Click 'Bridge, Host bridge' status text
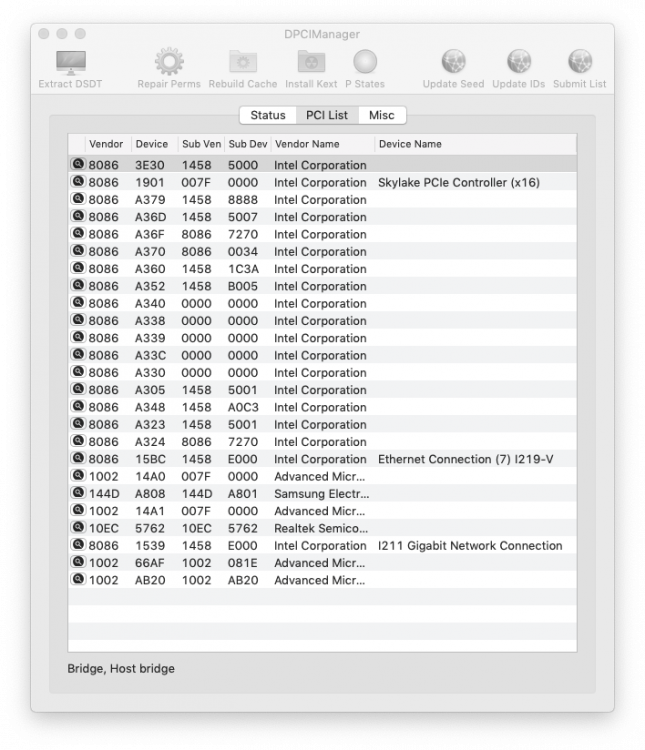Viewport: 645px width, 750px height. [x=121, y=669]
